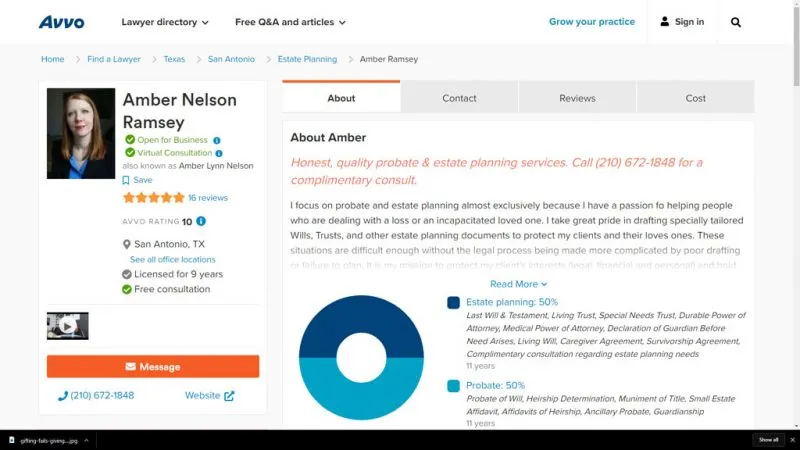
Task: Click the phone icon for (210) 672-1848
Action: 63,396
